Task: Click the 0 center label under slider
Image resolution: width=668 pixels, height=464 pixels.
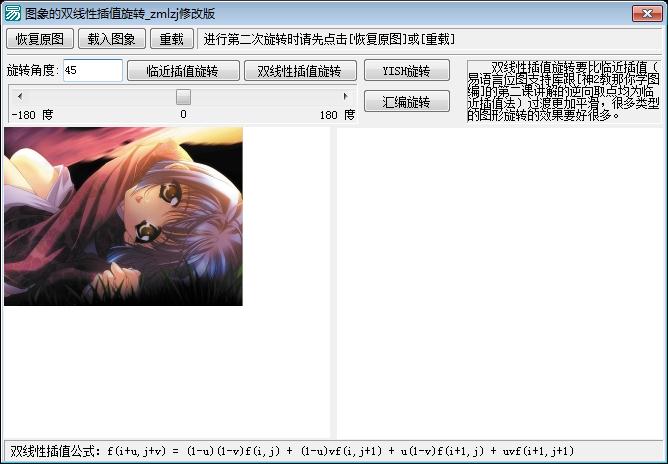Action: pos(183,114)
